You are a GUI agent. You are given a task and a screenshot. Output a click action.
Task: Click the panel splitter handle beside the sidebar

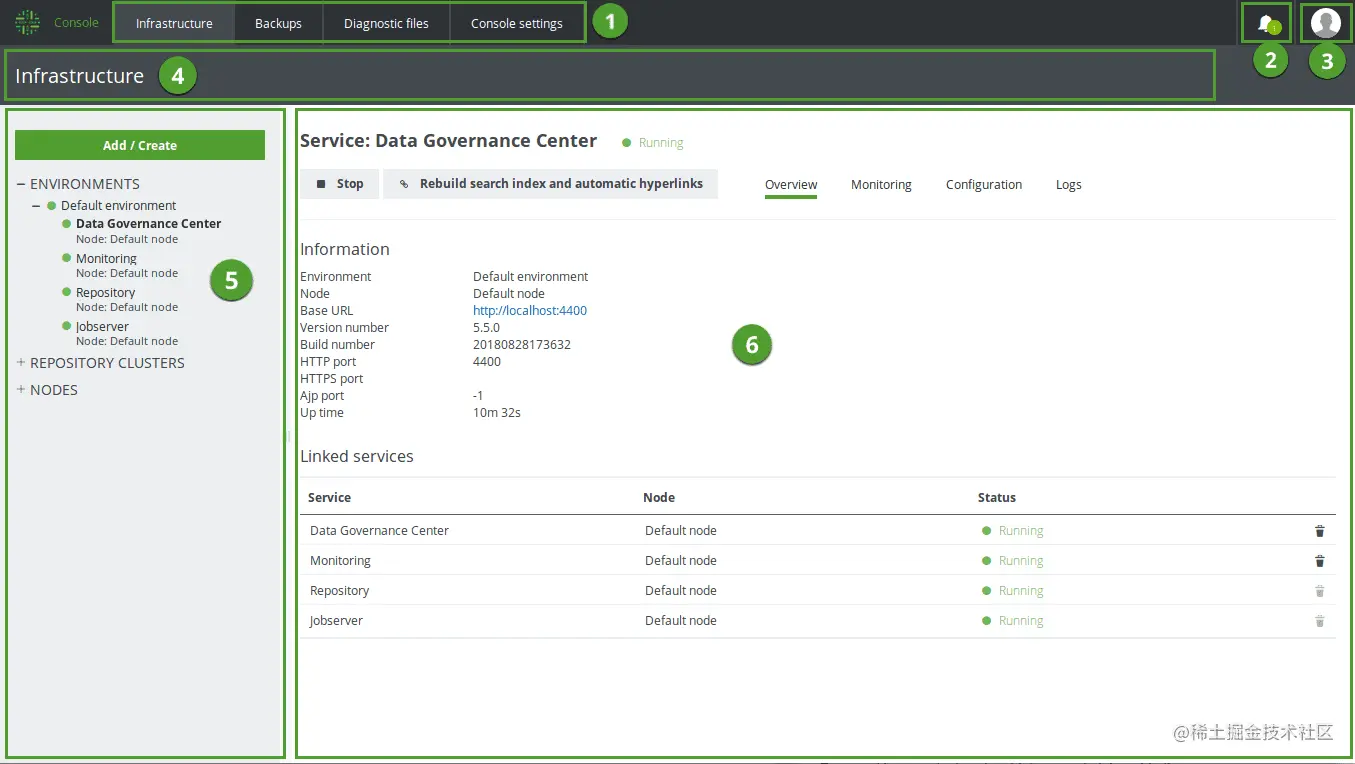tap(288, 436)
